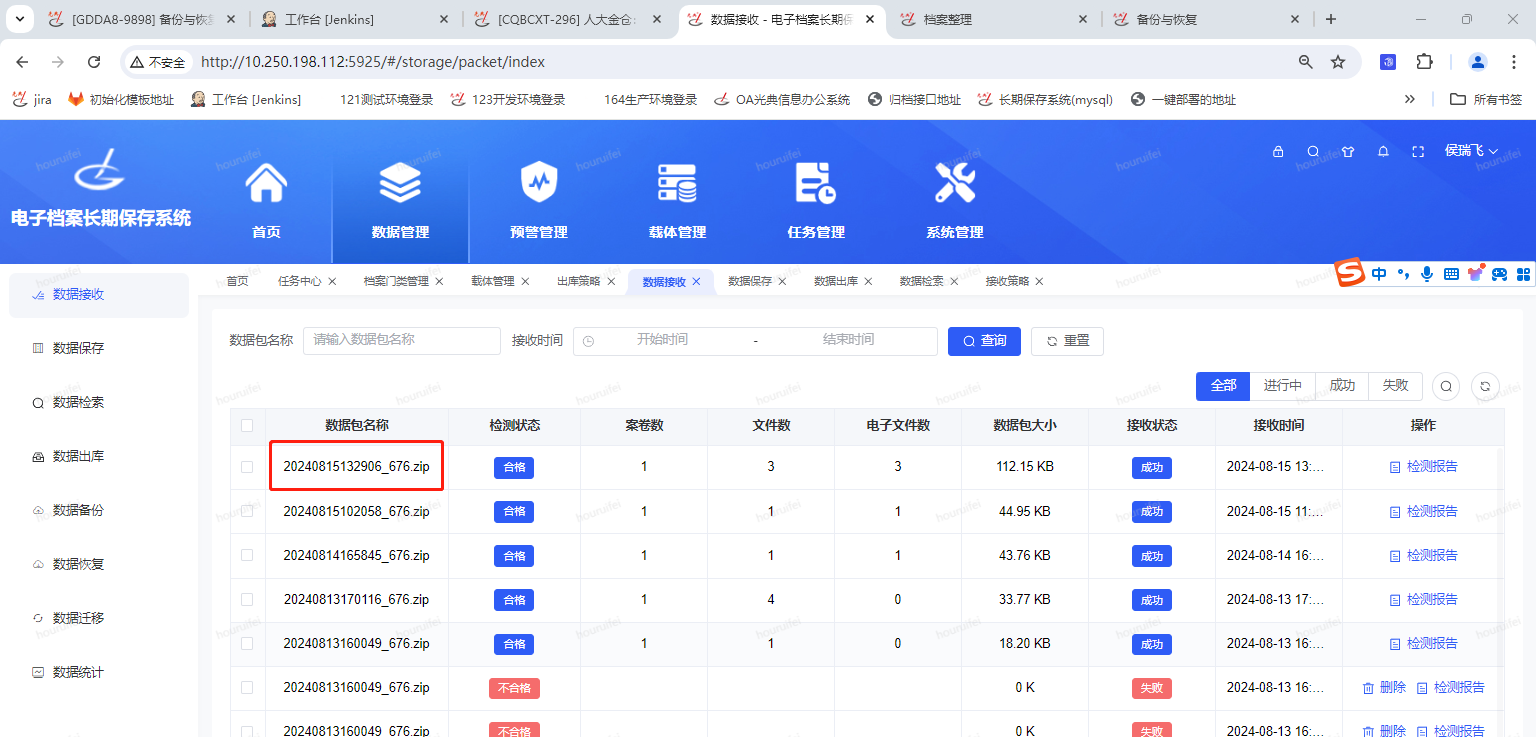The width and height of the screenshot is (1536, 737).
Task: Filter by 进行中 status
Action: click(x=1282, y=386)
